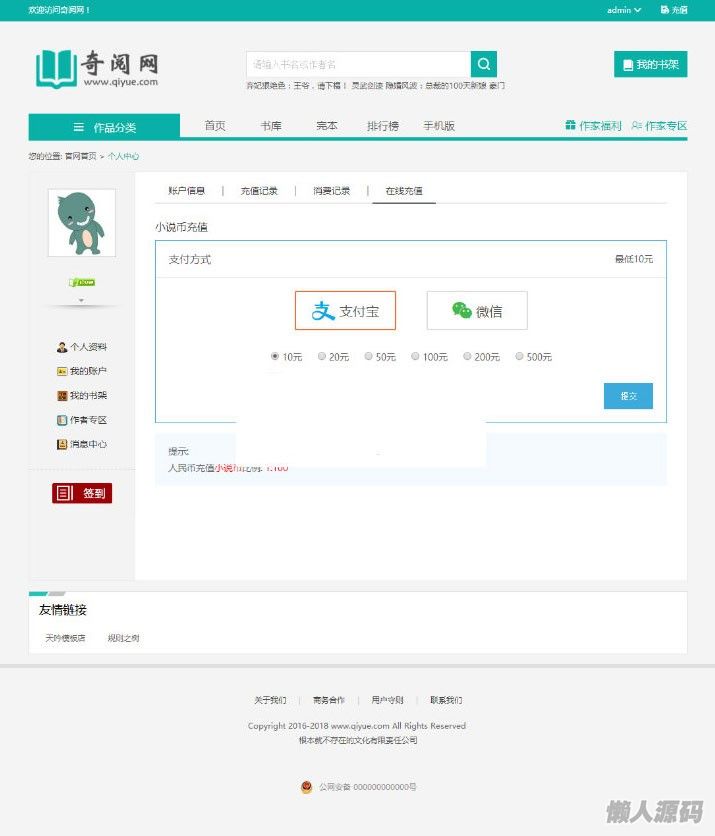Click the 我的书架 sidebar book icon
This screenshot has width=715, height=836.
[x=62, y=396]
